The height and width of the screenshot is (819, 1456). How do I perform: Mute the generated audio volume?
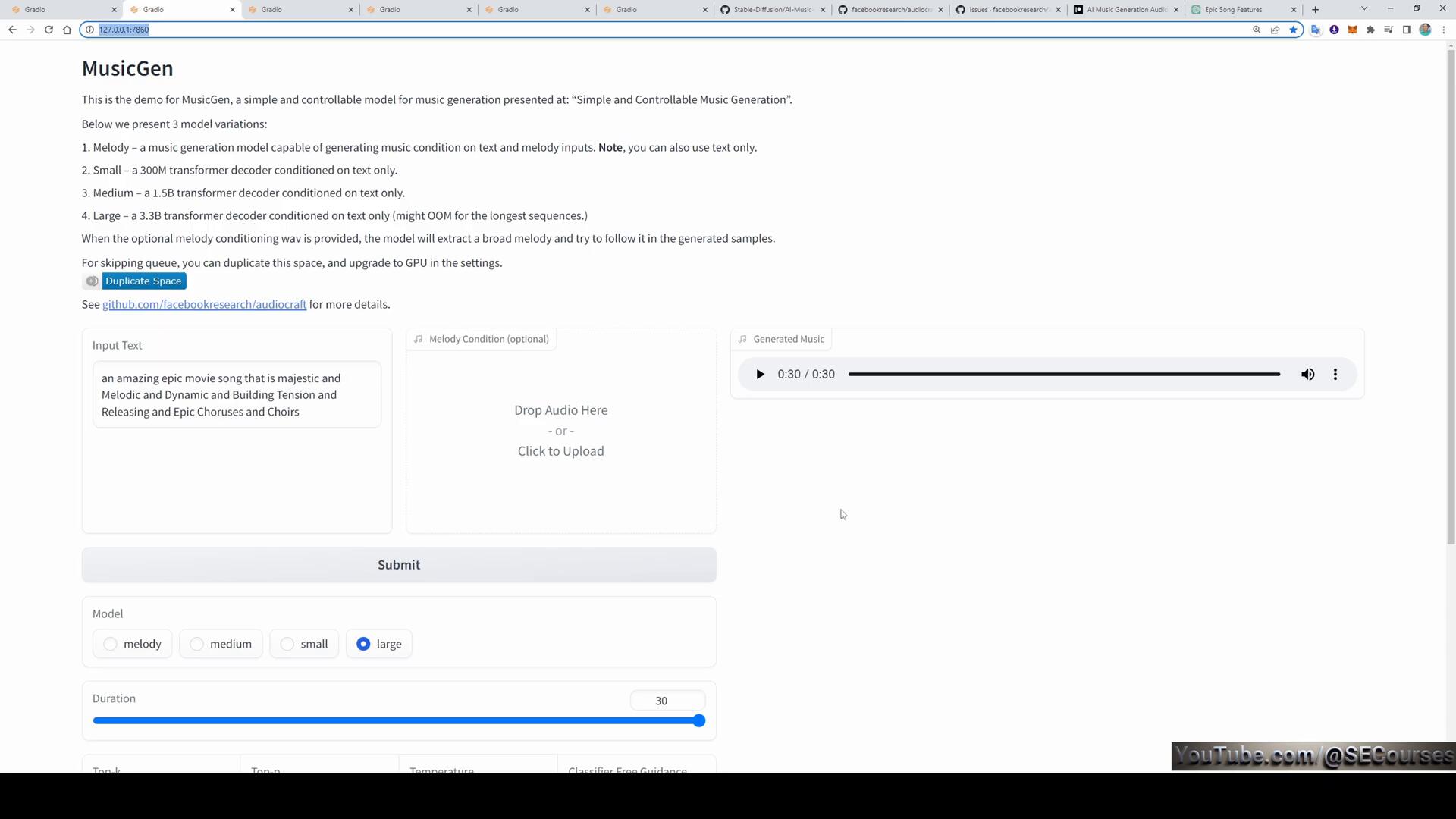[1308, 375]
